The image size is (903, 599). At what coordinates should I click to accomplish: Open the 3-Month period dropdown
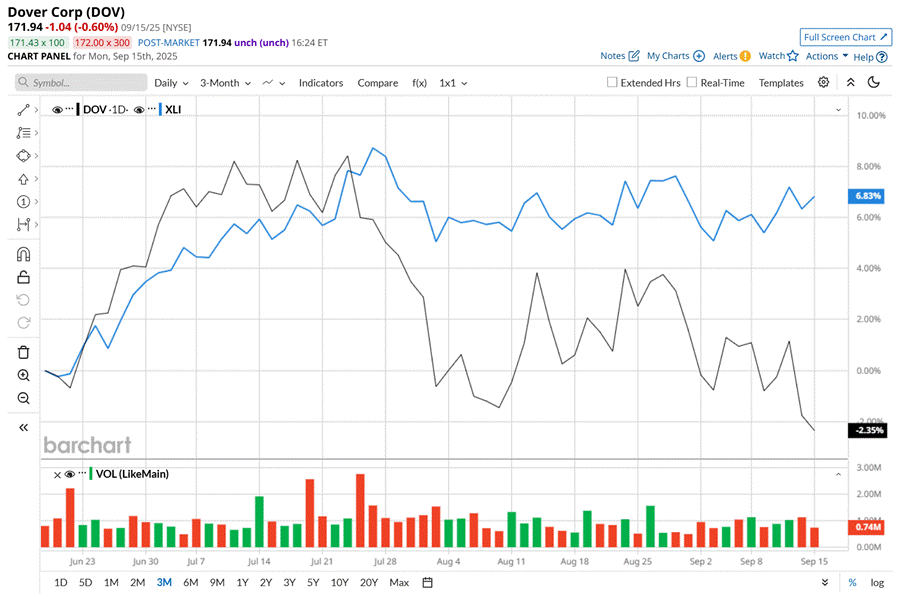click(225, 83)
